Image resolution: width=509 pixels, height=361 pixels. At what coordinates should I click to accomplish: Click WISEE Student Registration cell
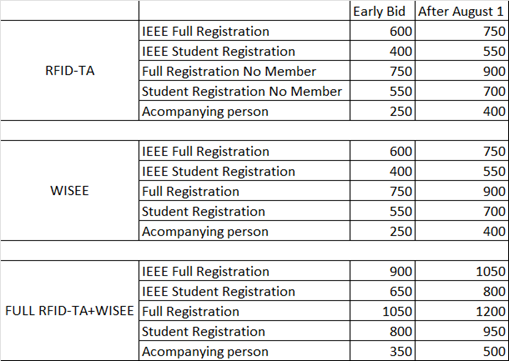245,211
